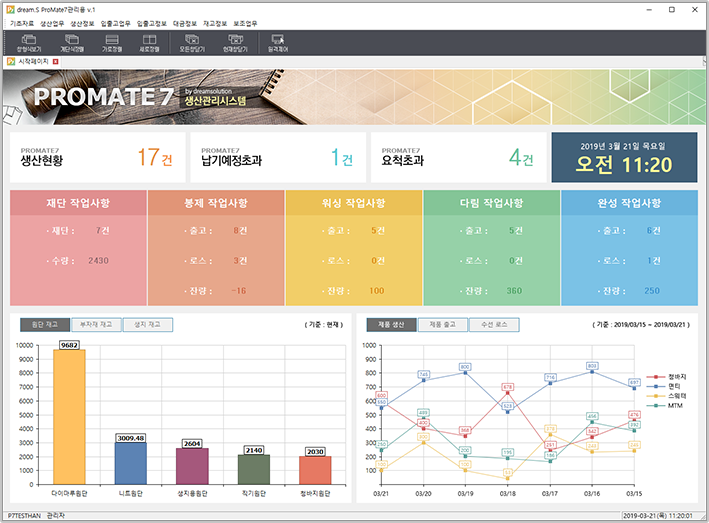The height and width of the screenshot is (523, 709).
Task: Select the 생지 재고 chart tab
Action: 147,325
